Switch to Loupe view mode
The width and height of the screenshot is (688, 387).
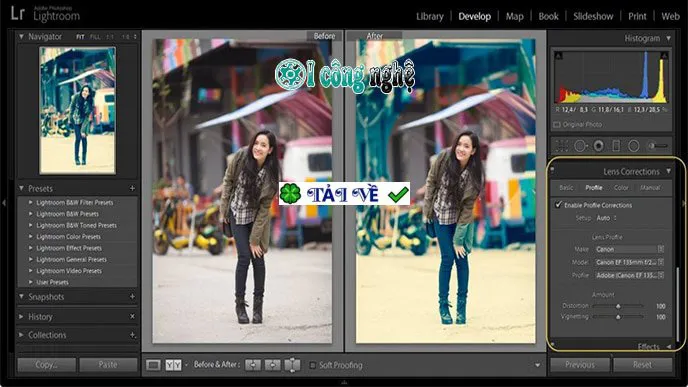(x=153, y=365)
